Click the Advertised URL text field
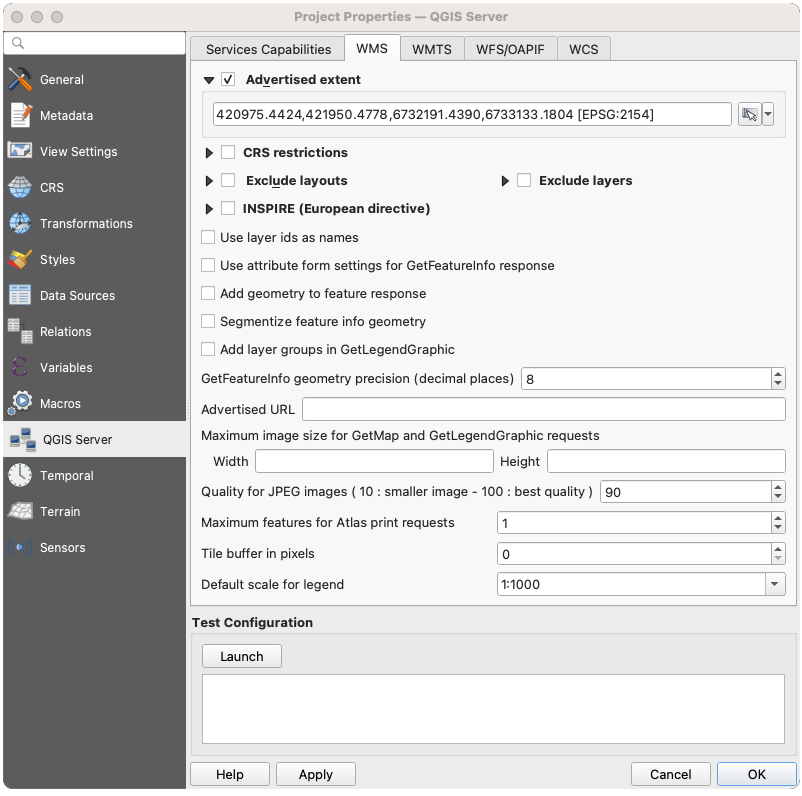802x796 pixels. coord(543,410)
